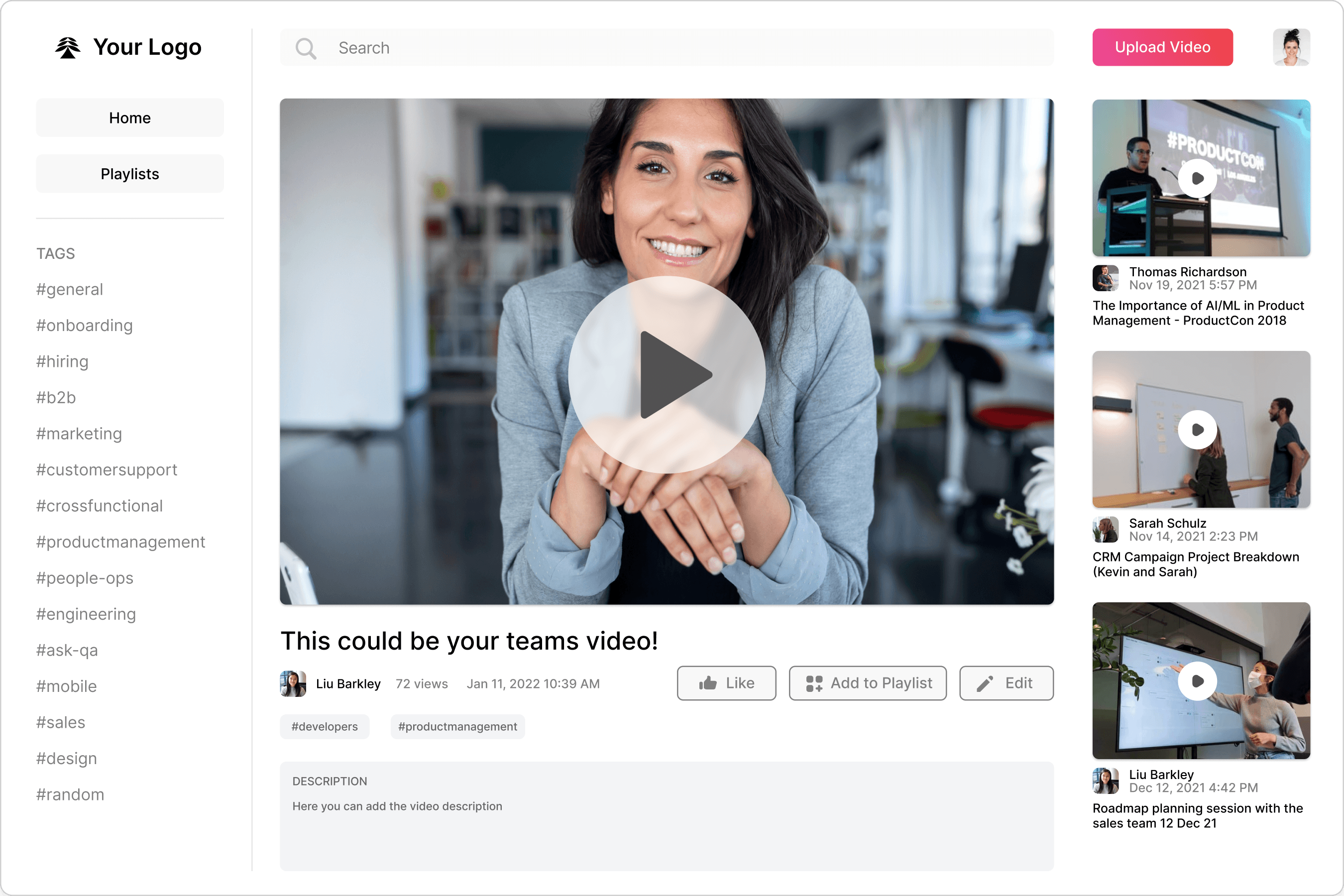Image resolution: width=1344 pixels, height=896 pixels.
Task: Click Liu Barkley's avatar next to the video title
Action: point(293,683)
